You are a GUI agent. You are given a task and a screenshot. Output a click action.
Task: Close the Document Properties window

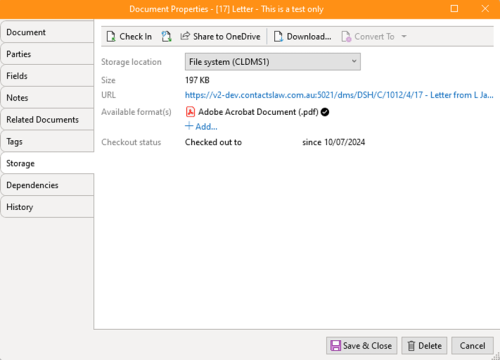[485, 9]
